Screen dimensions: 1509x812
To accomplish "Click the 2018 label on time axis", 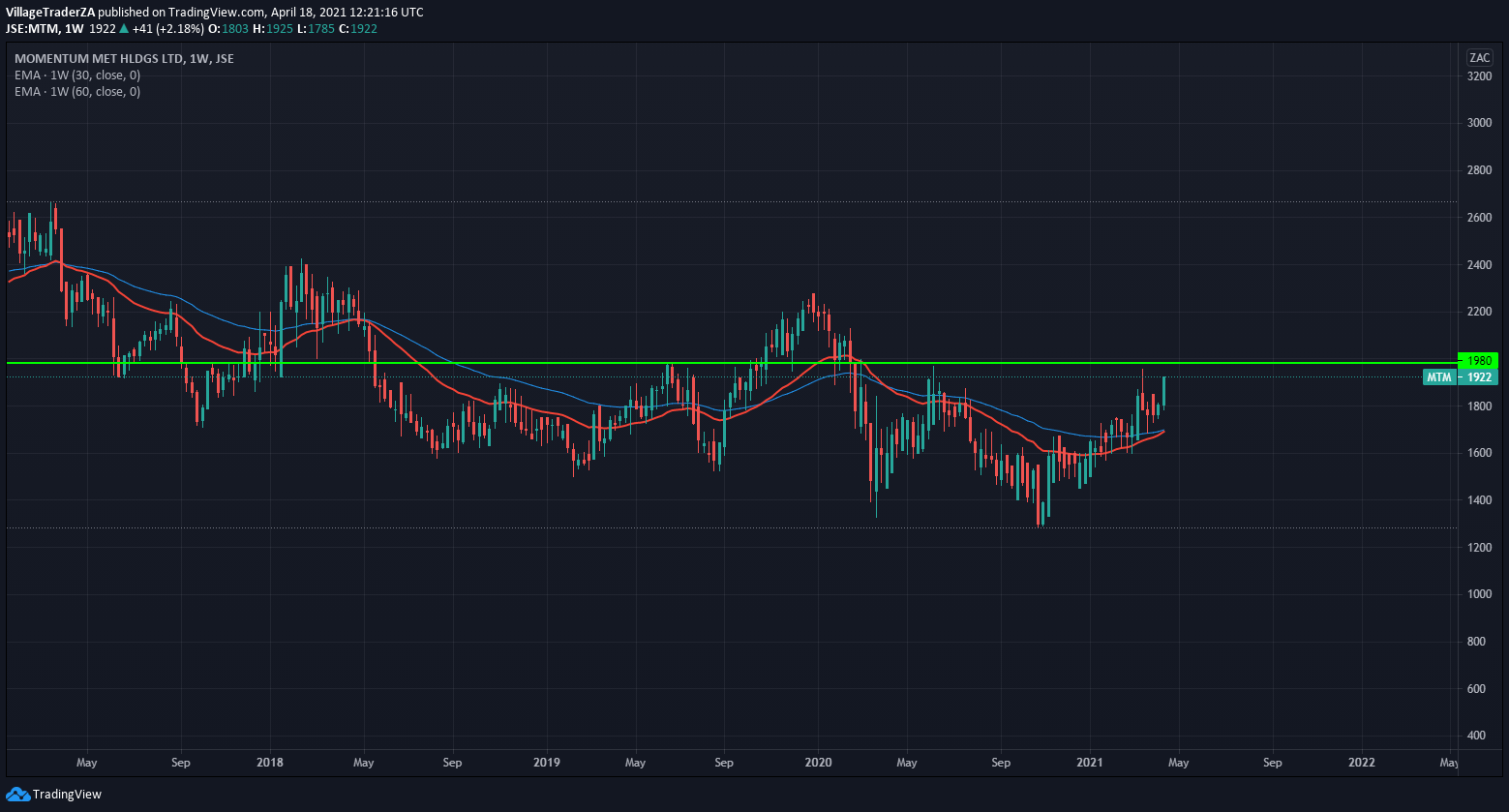I will (x=270, y=763).
